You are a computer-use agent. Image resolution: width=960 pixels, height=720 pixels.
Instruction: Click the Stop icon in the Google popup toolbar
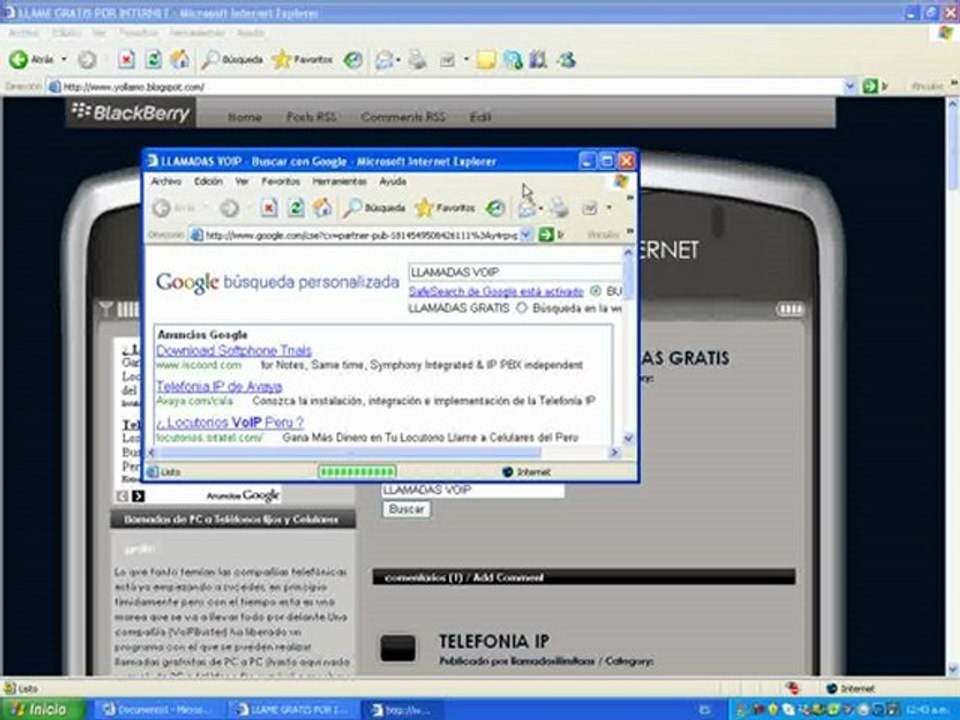tap(269, 208)
